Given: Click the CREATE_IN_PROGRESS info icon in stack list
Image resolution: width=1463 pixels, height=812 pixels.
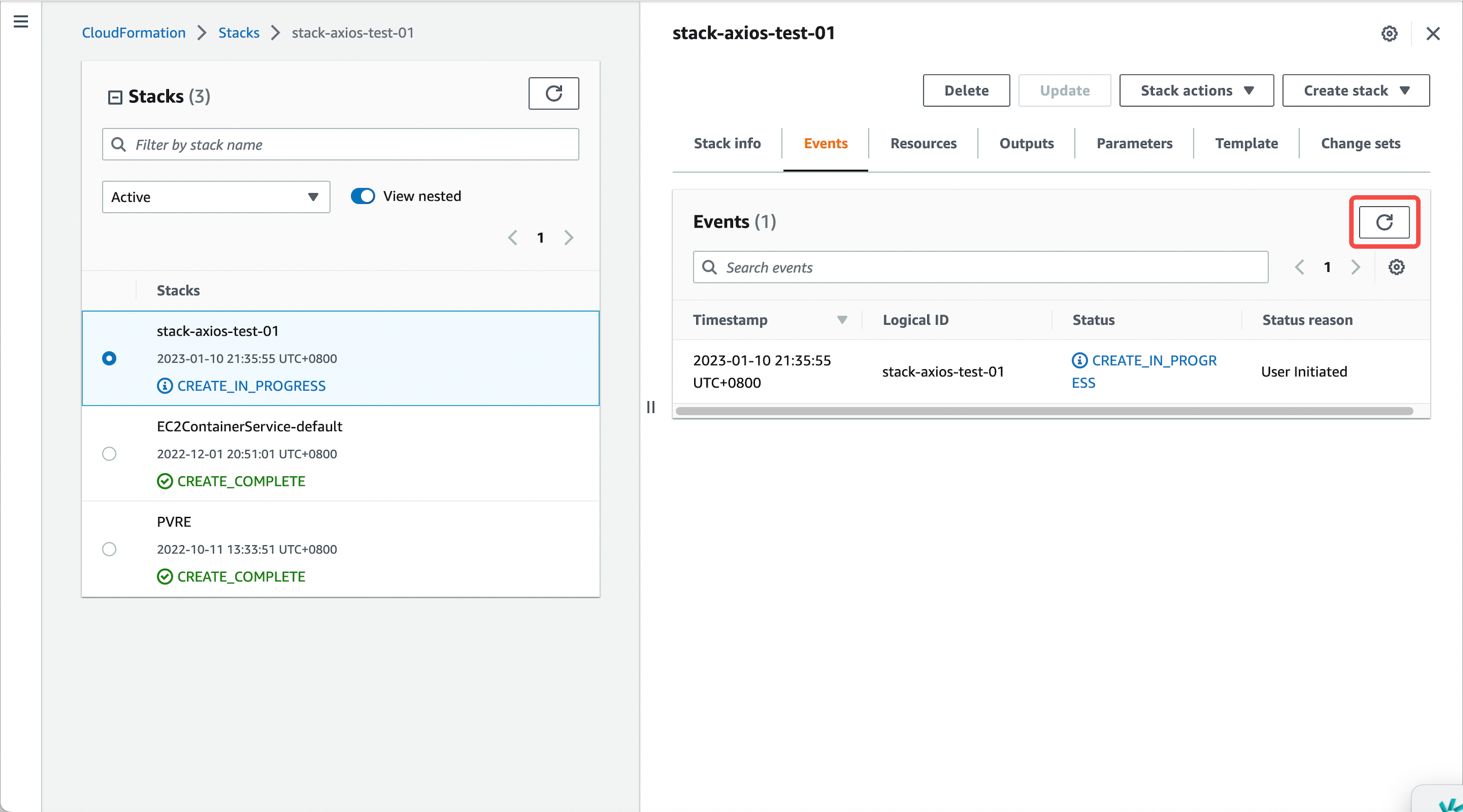Looking at the screenshot, I should pos(165,386).
